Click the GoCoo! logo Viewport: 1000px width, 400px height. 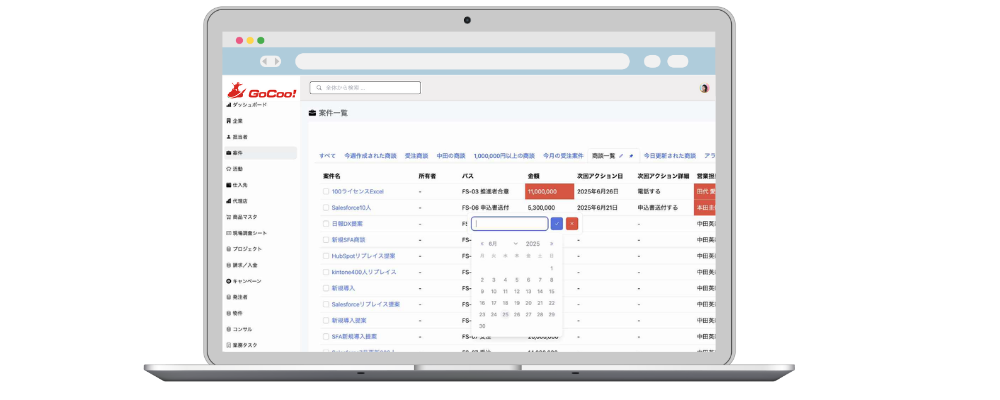(x=261, y=91)
